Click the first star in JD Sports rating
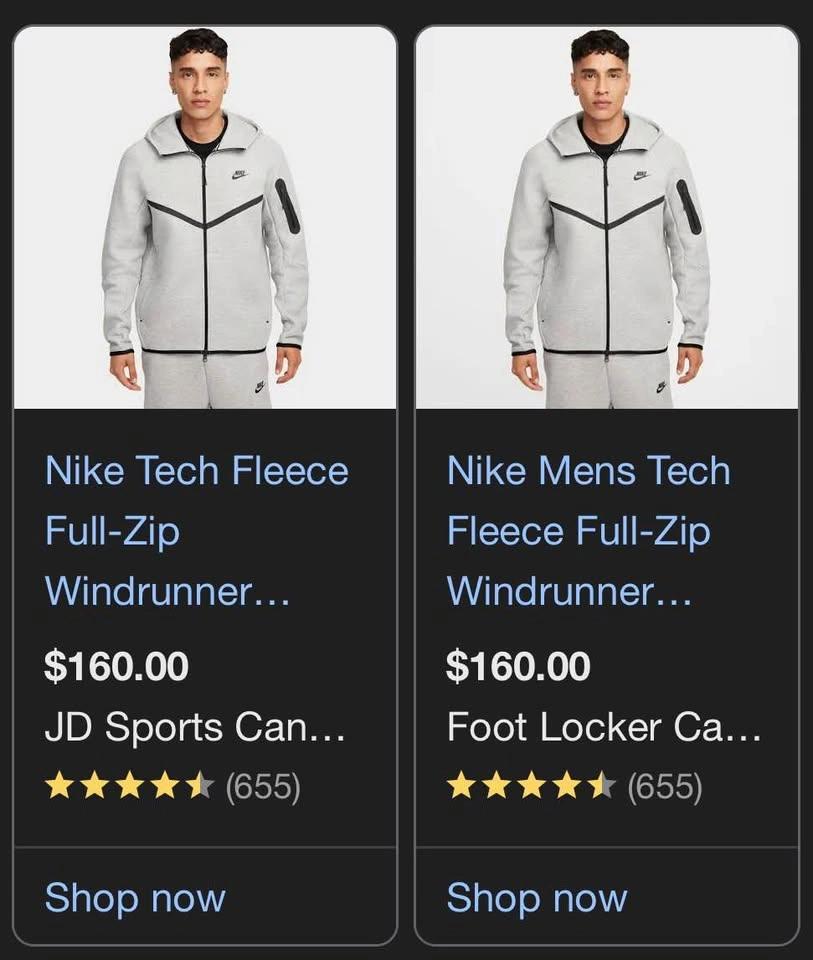The height and width of the screenshot is (960, 813). click(x=59, y=787)
